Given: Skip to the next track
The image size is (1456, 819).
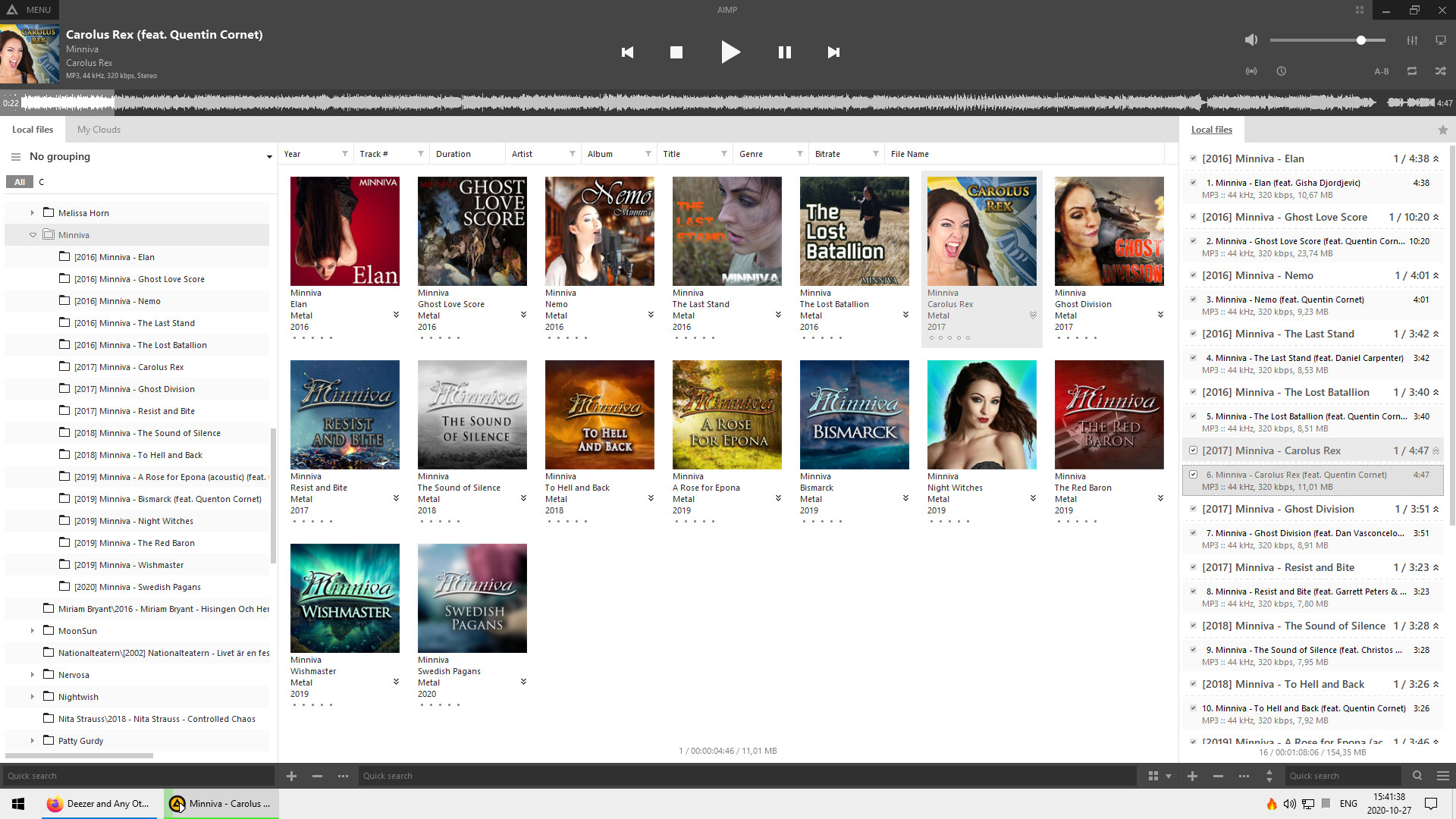Looking at the screenshot, I should pyautogui.click(x=833, y=52).
